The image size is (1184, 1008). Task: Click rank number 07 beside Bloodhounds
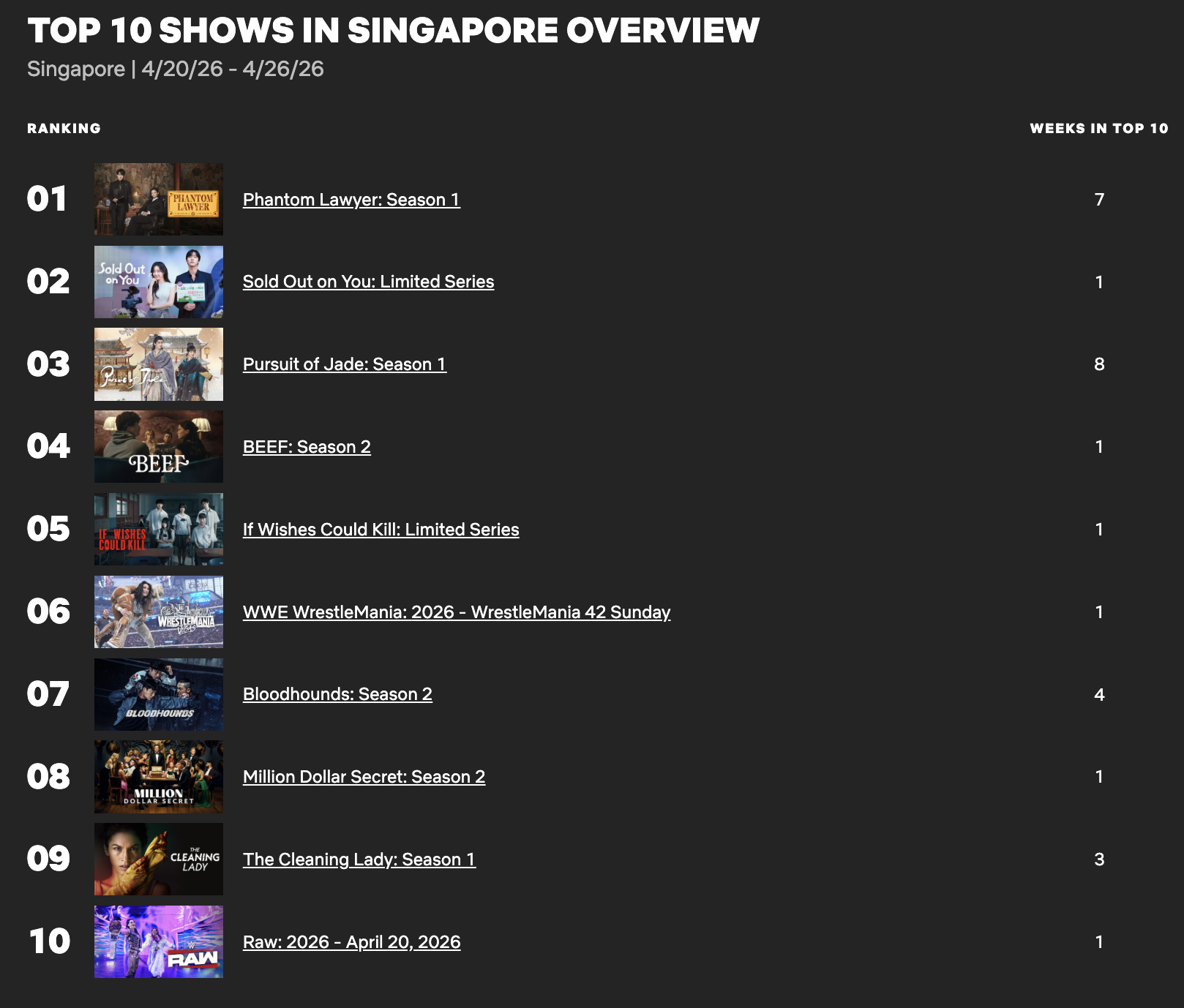tap(48, 694)
